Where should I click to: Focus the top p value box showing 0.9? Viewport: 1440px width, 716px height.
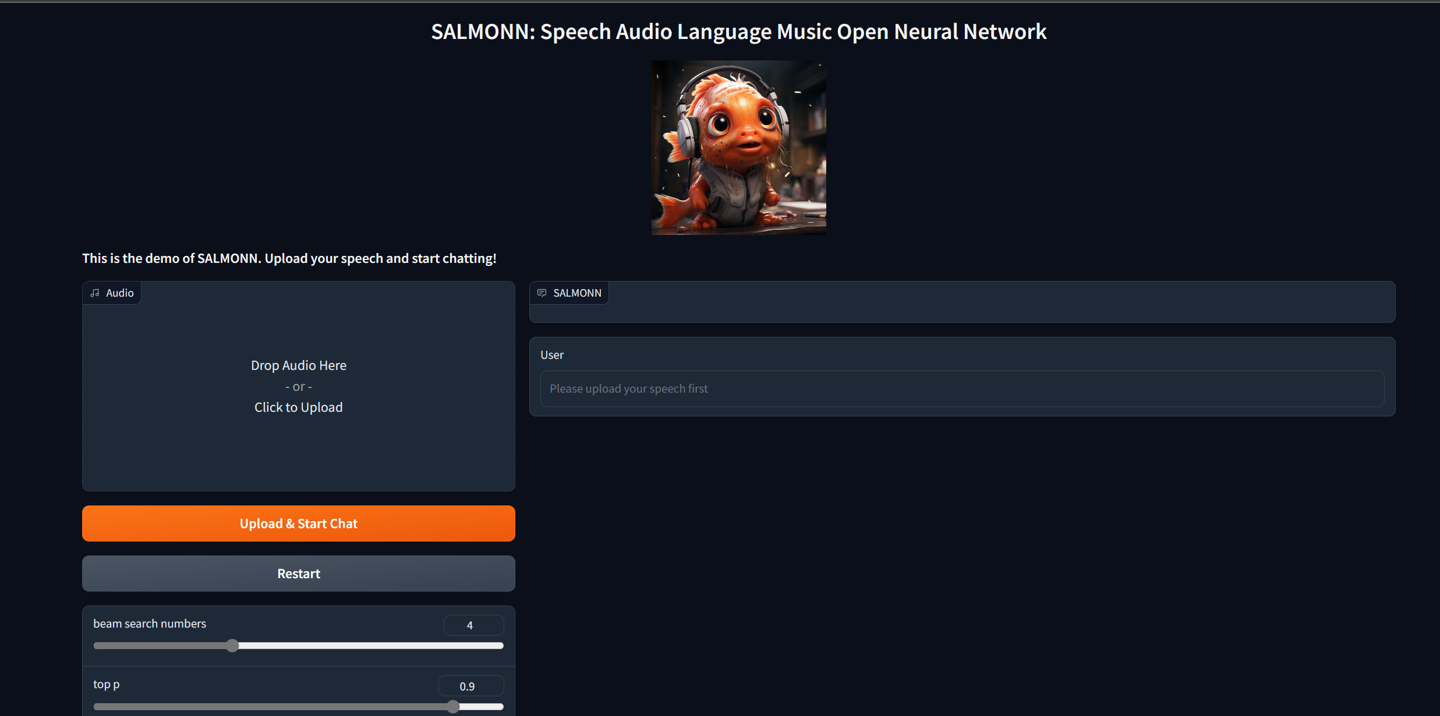click(x=471, y=686)
